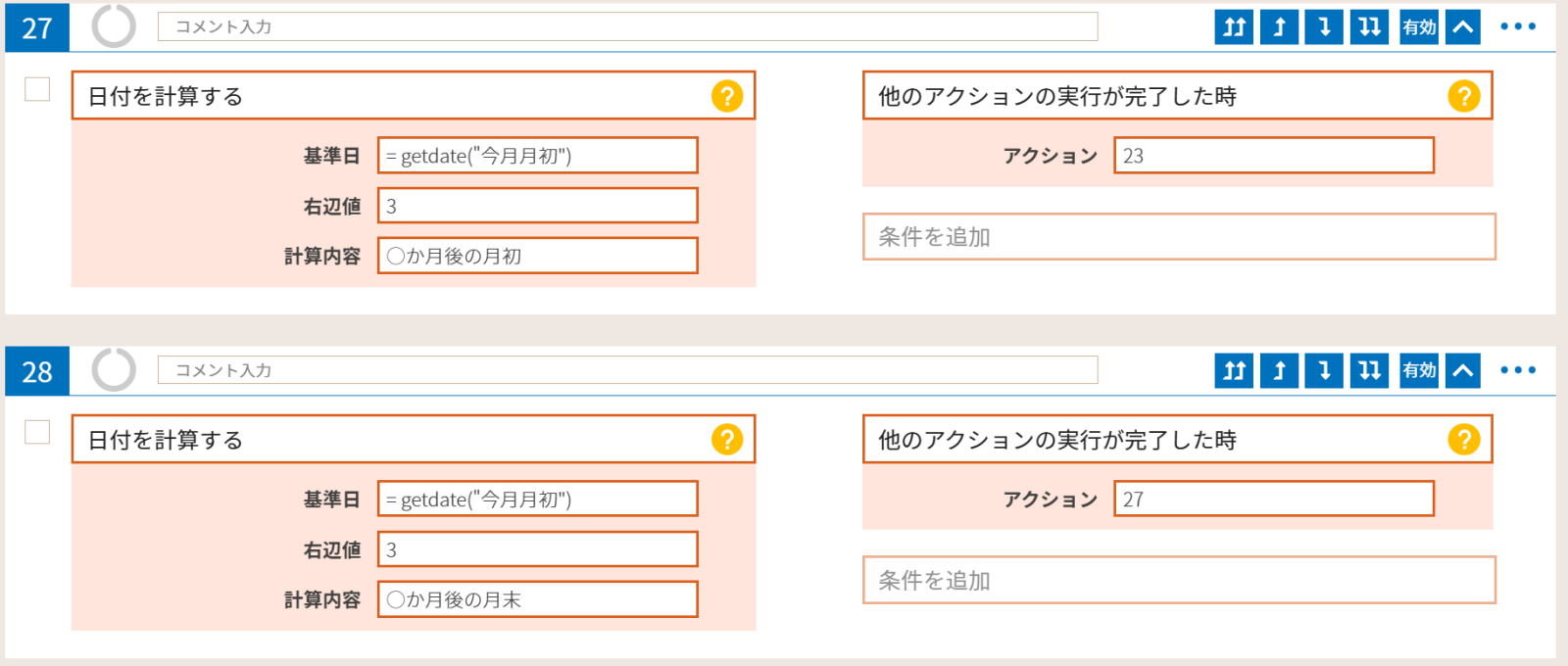Open the 計算内容 dropdown in action 28
The width and height of the screenshot is (1568, 666).
(537, 599)
